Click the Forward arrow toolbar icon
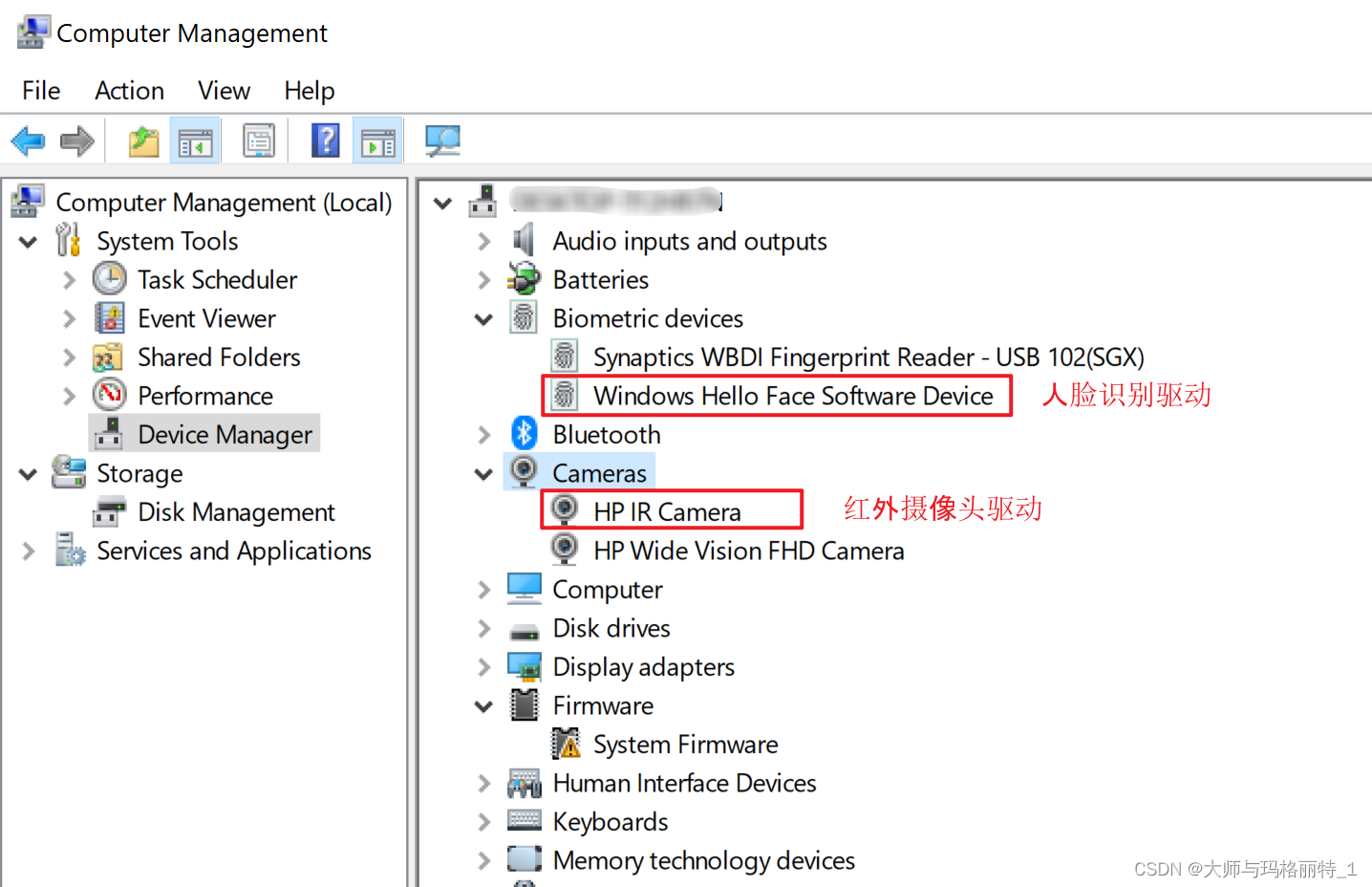The image size is (1372, 887). point(77,141)
